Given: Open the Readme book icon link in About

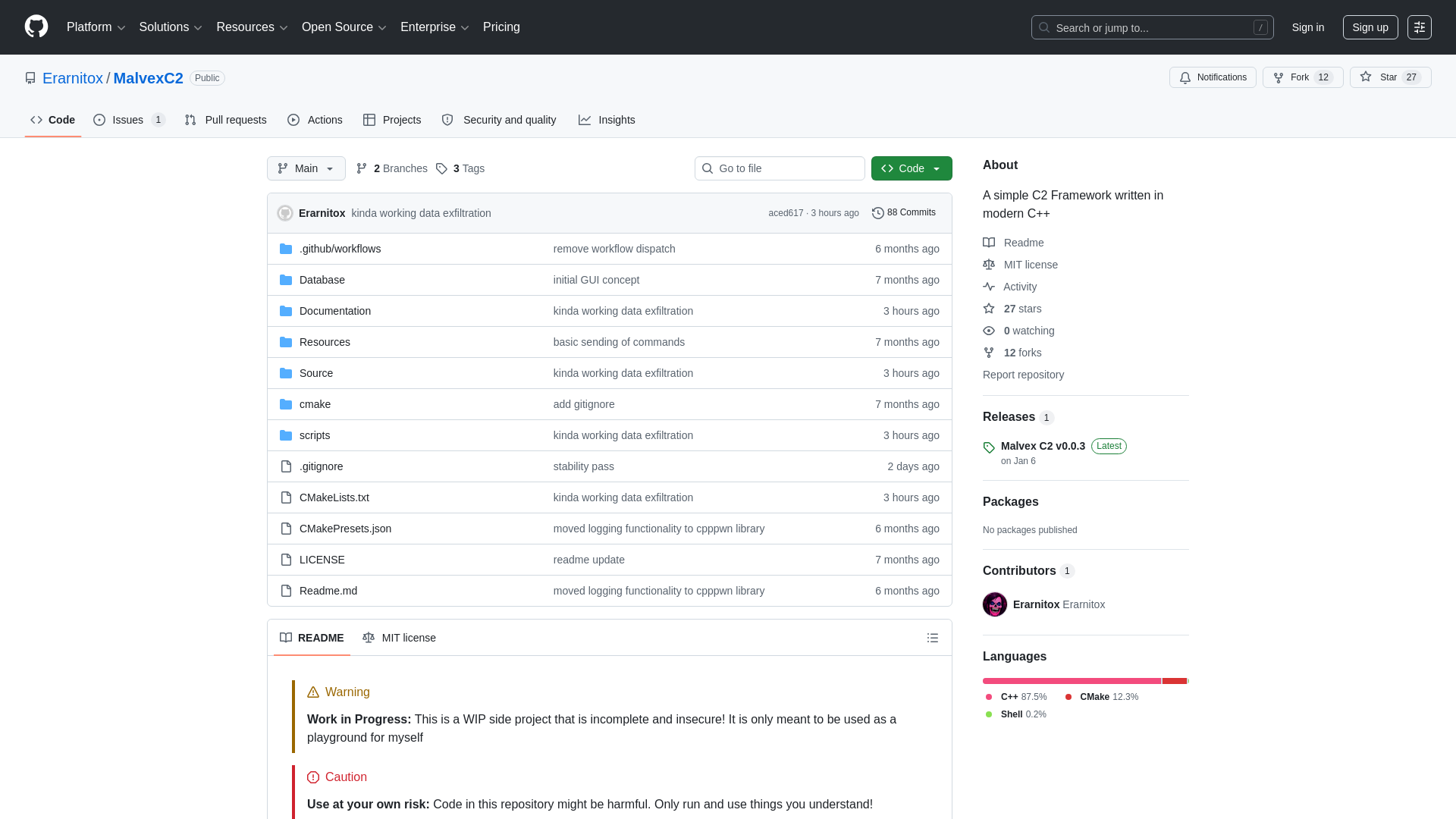Looking at the screenshot, I should pyautogui.click(x=1013, y=243).
